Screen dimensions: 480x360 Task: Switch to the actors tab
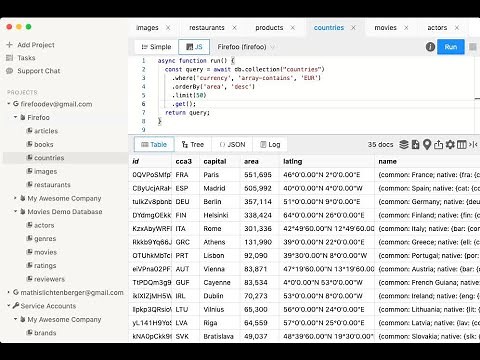pos(437,28)
